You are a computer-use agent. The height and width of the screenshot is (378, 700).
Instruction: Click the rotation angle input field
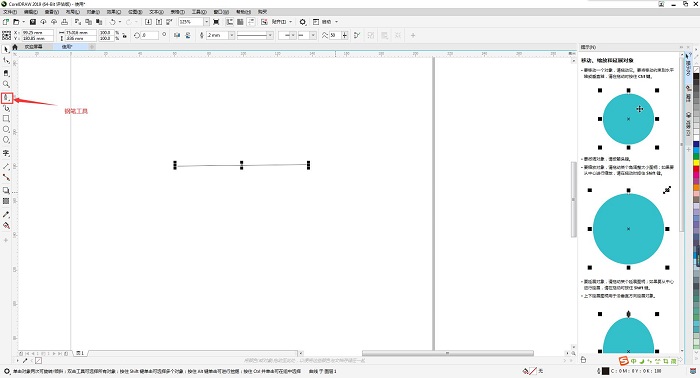coord(149,35)
